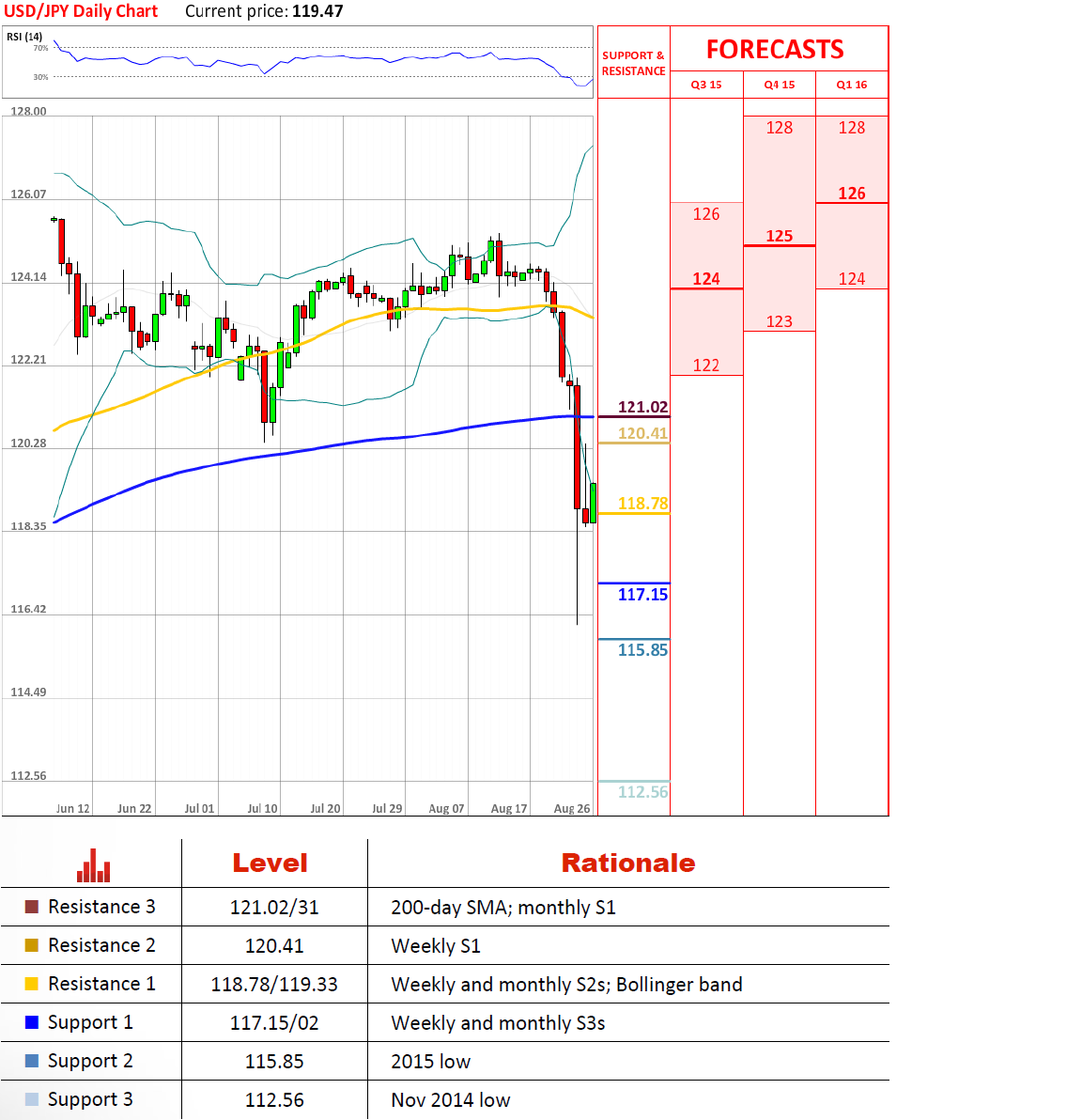Select the Support 3 light blue swatch

click(31, 1099)
